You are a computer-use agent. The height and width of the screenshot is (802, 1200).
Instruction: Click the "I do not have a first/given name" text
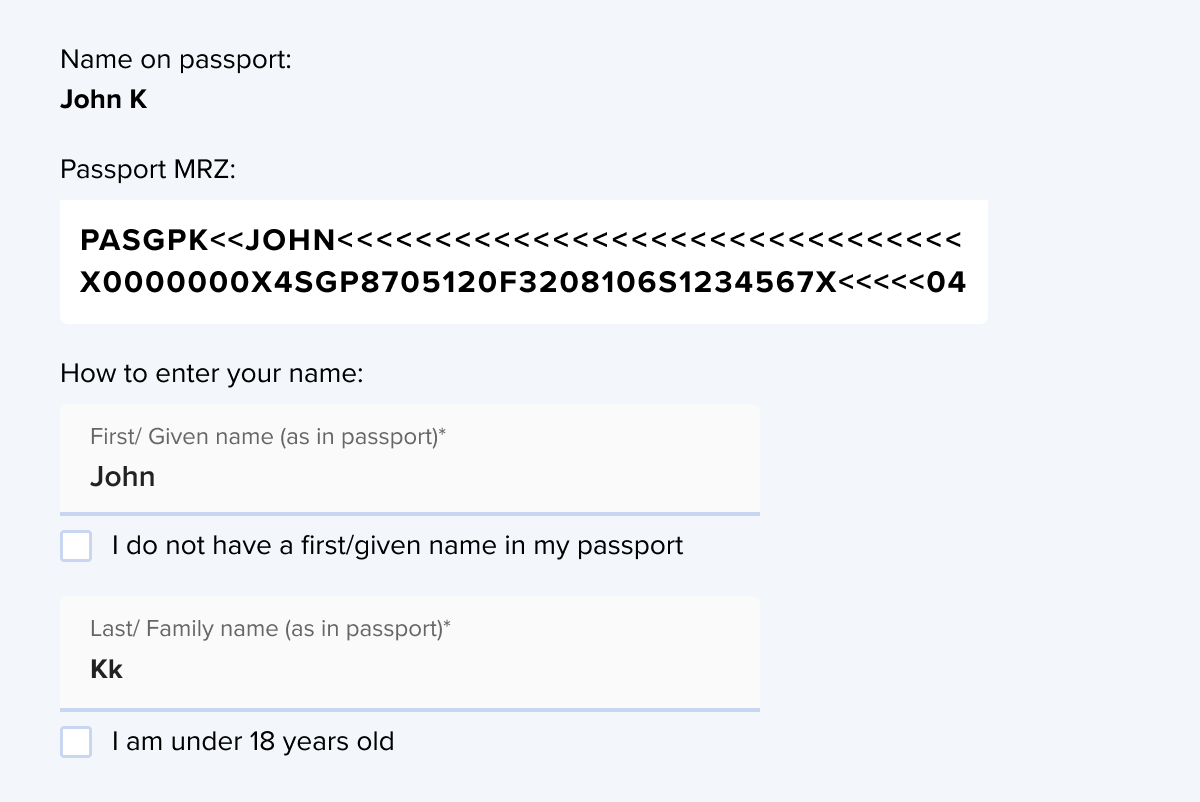(397, 546)
